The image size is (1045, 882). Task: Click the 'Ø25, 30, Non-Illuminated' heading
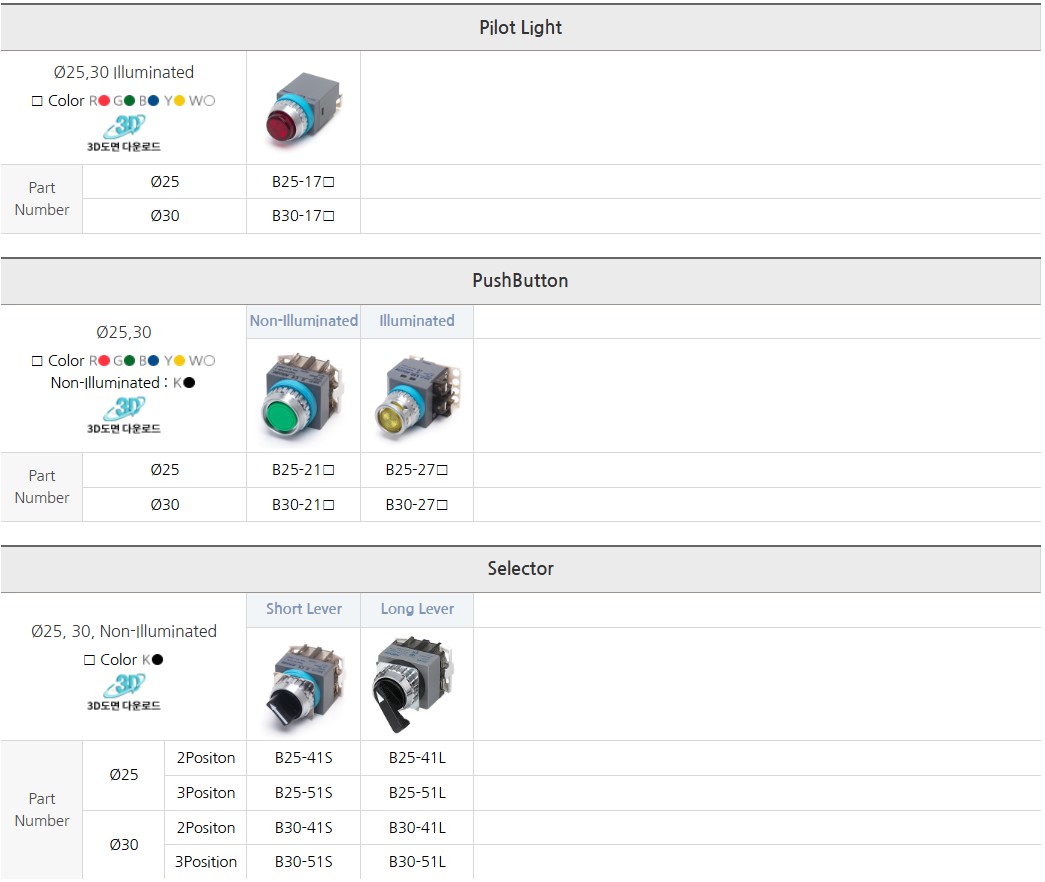tap(124, 631)
